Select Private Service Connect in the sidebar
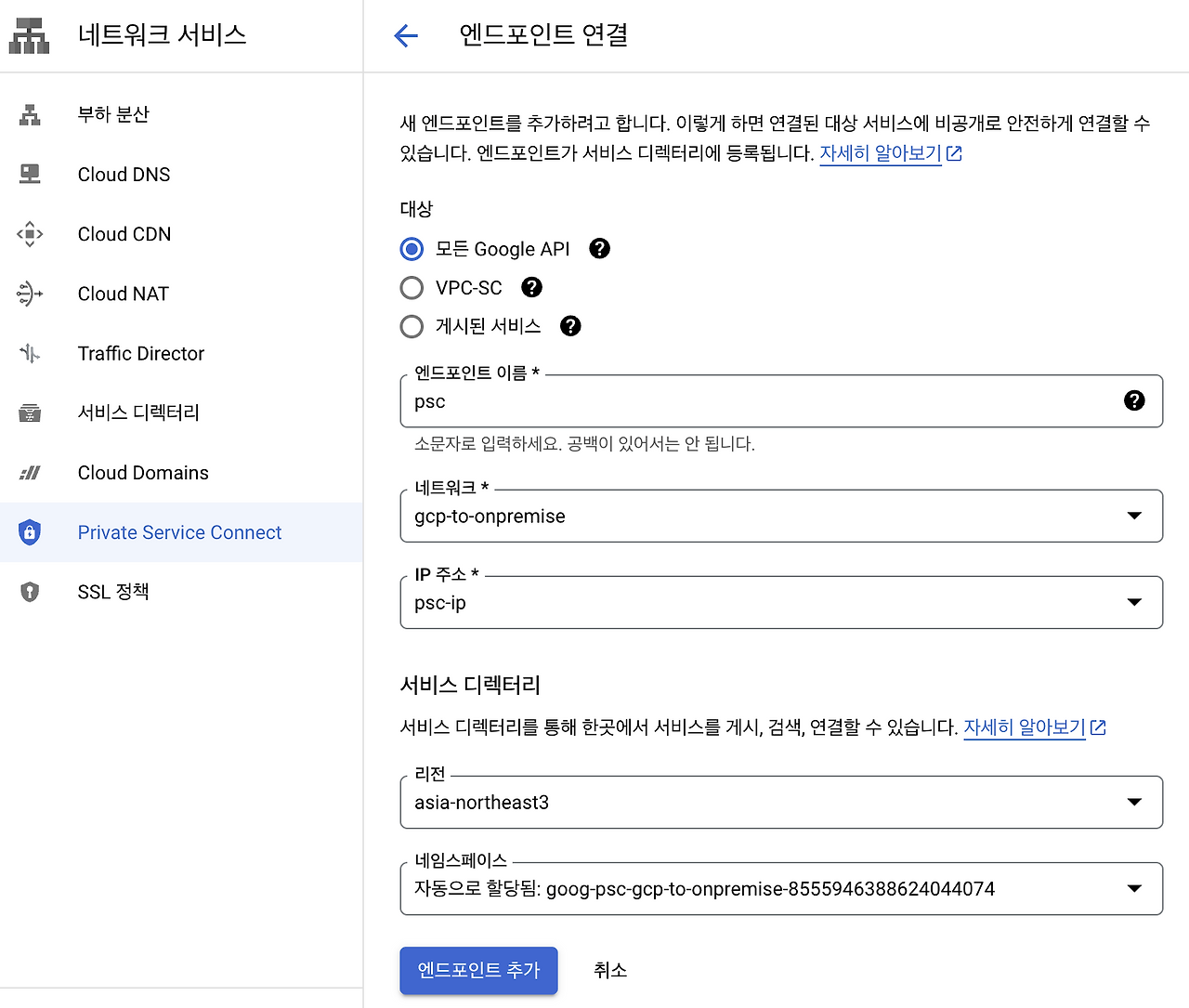 click(x=179, y=531)
